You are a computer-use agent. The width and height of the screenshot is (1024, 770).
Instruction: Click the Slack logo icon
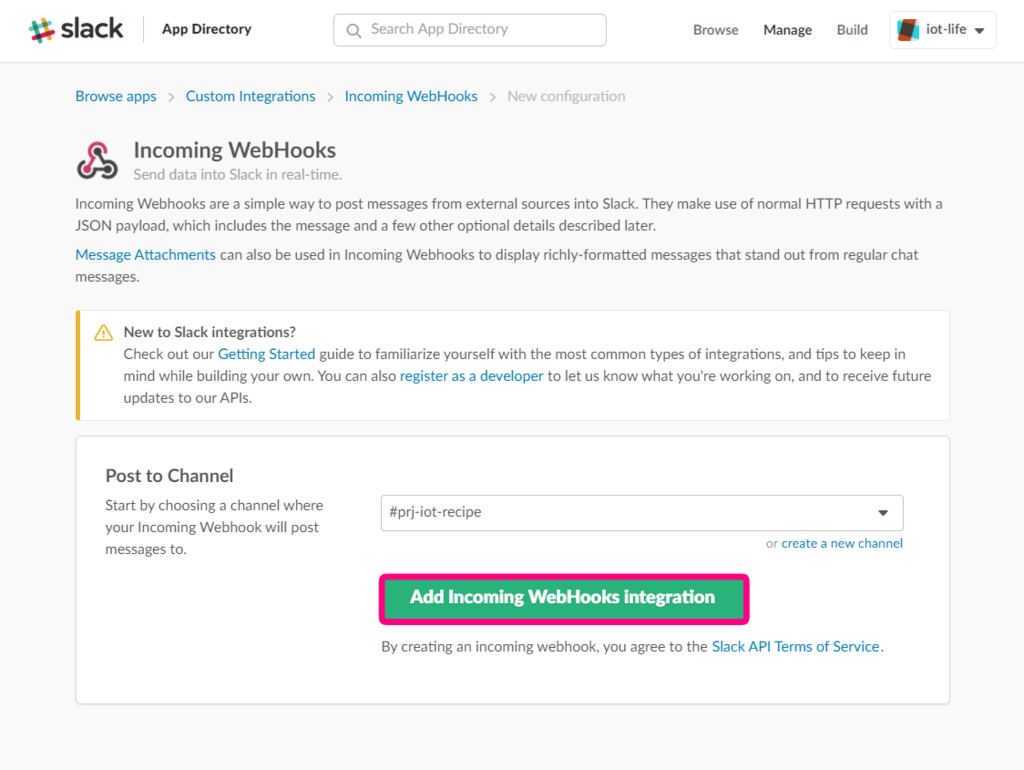[41, 30]
